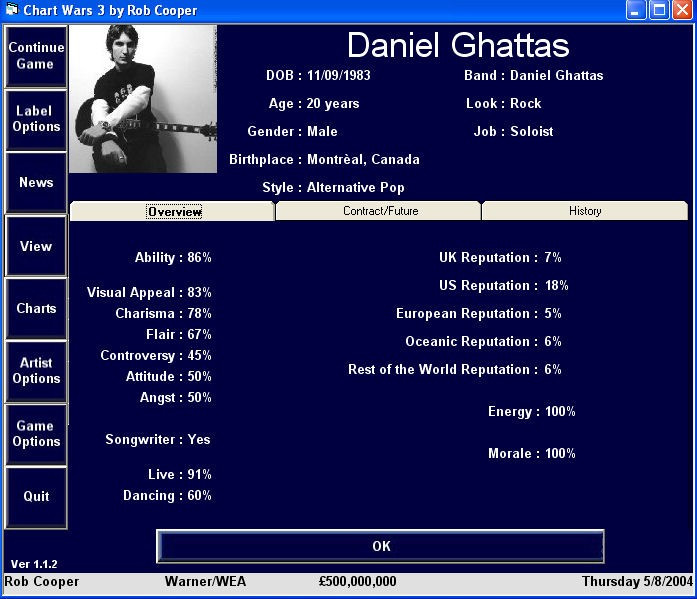The width and height of the screenshot is (697, 599).
Task: Click the £500,000,000 balance
Action: click(x=357, y=582)
